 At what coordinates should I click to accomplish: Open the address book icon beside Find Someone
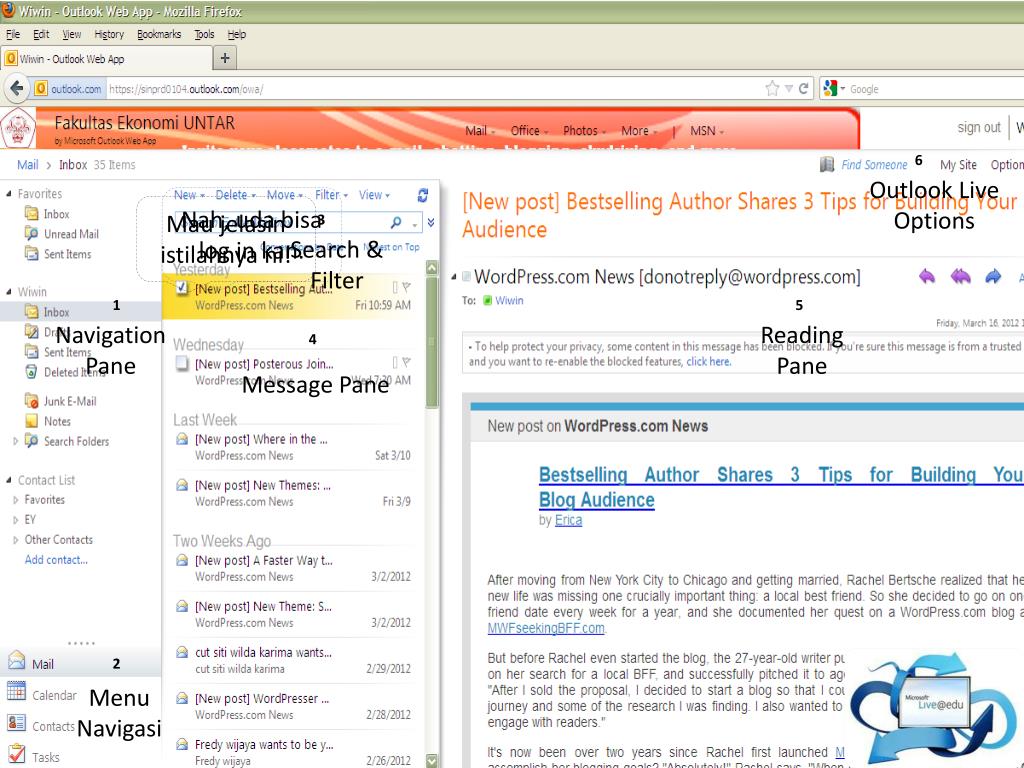827,164
